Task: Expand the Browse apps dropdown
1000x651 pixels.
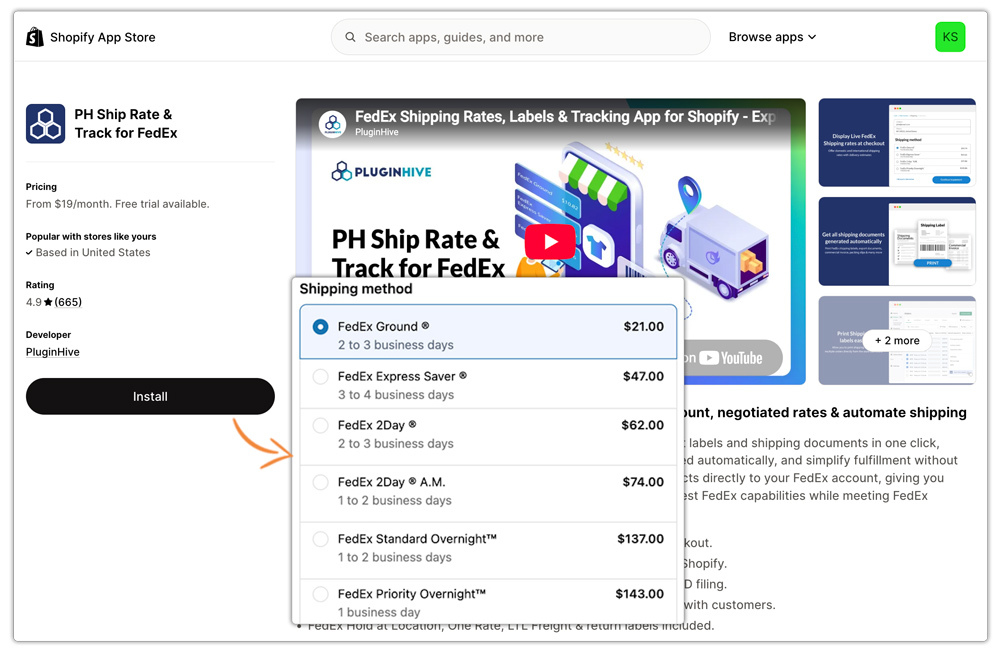Action: click(x=772, y=37)
